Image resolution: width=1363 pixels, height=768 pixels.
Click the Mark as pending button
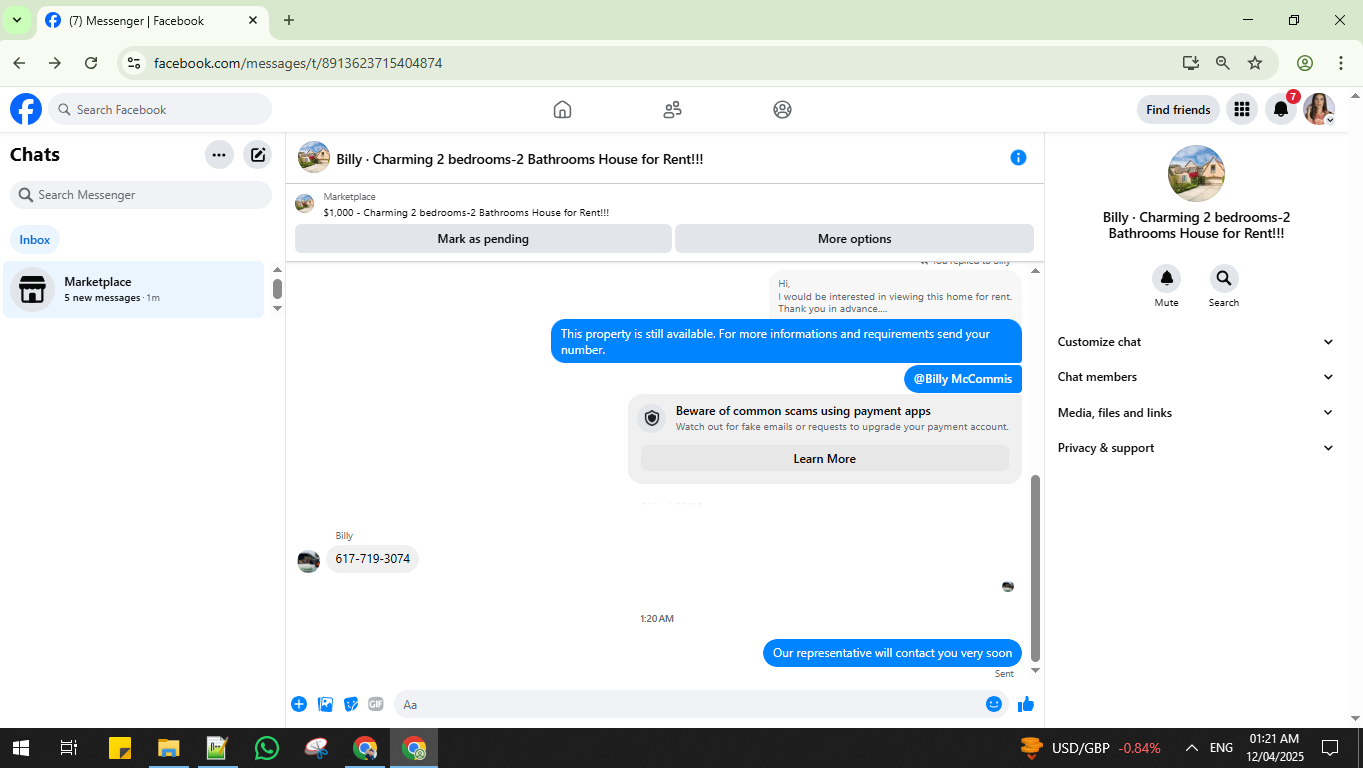tap(483, 239)
